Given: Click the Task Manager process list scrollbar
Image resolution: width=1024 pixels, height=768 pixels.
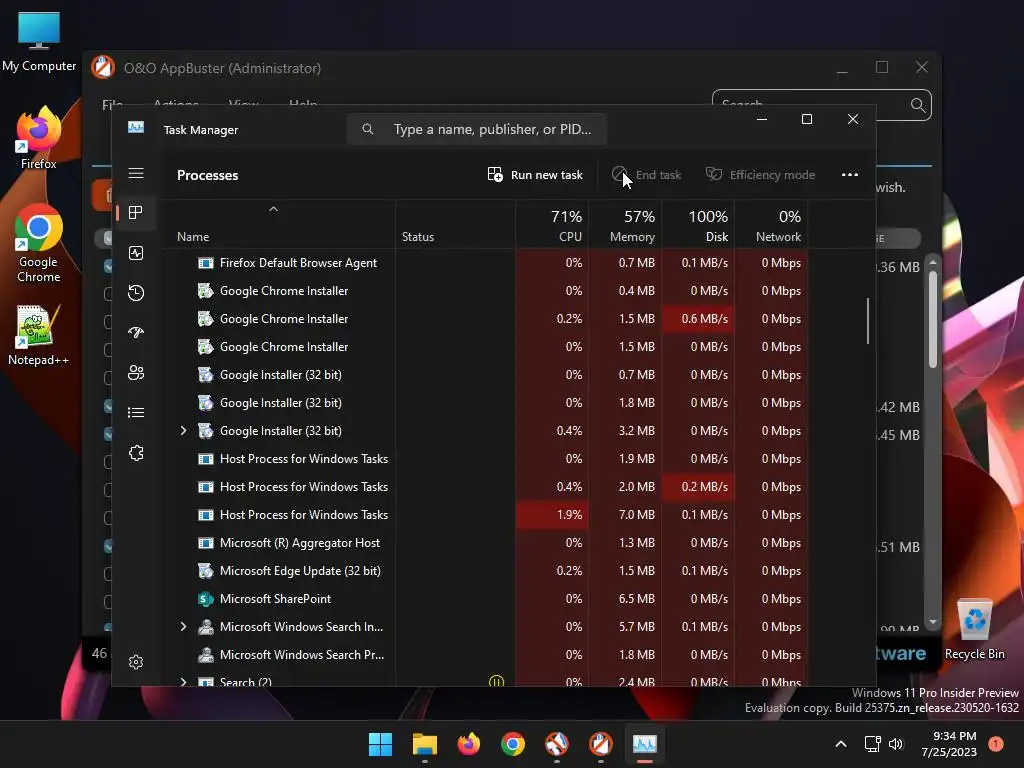Looking at the screenshot, I should point(868,321).
